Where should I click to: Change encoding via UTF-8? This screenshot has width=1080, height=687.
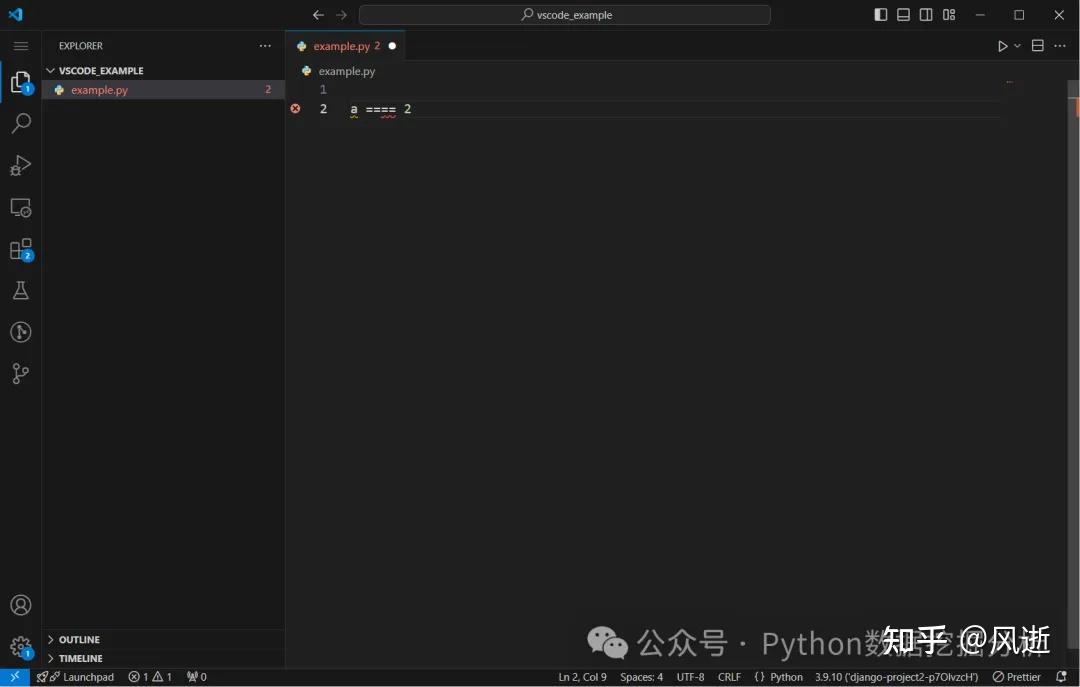[690, 677]
